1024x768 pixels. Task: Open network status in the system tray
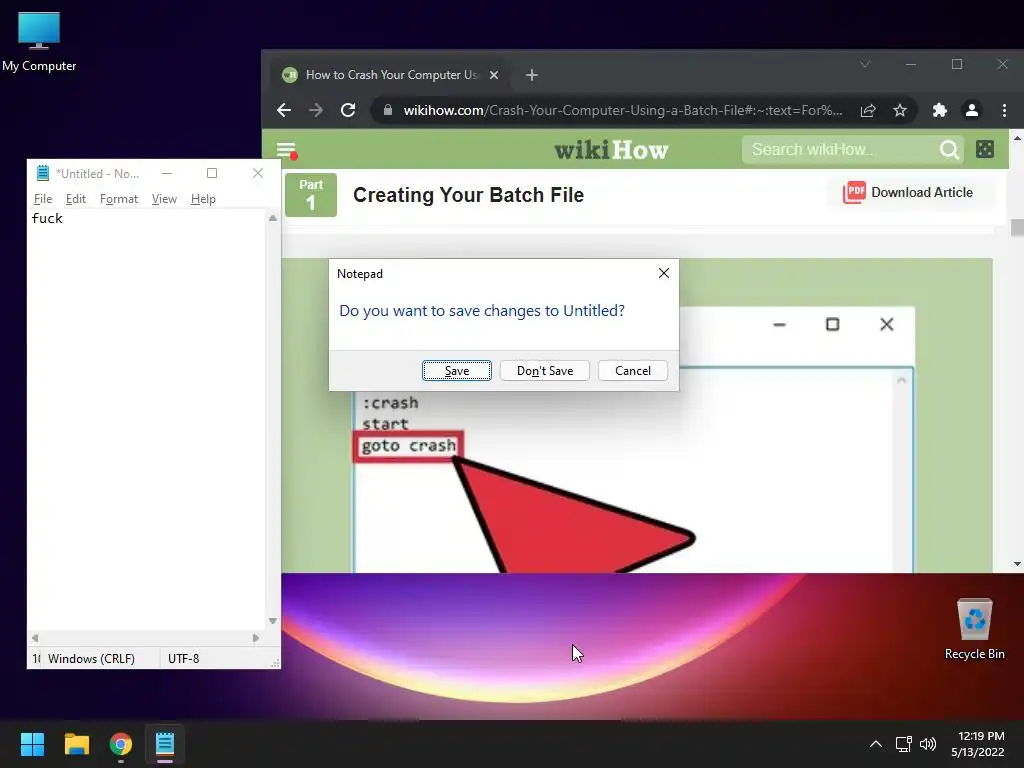click(904, 744)
